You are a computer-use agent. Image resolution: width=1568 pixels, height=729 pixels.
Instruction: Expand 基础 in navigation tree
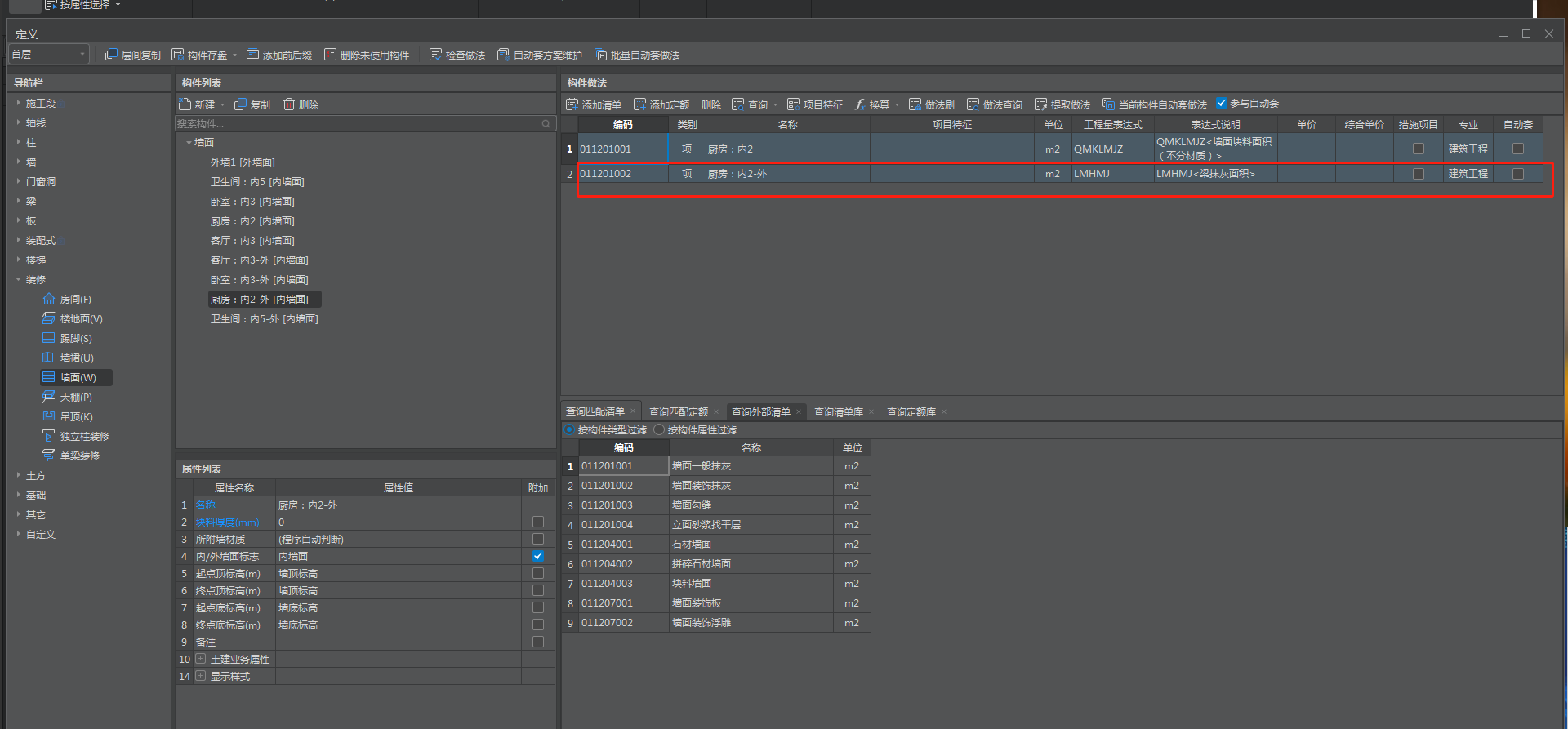point(19,496)
